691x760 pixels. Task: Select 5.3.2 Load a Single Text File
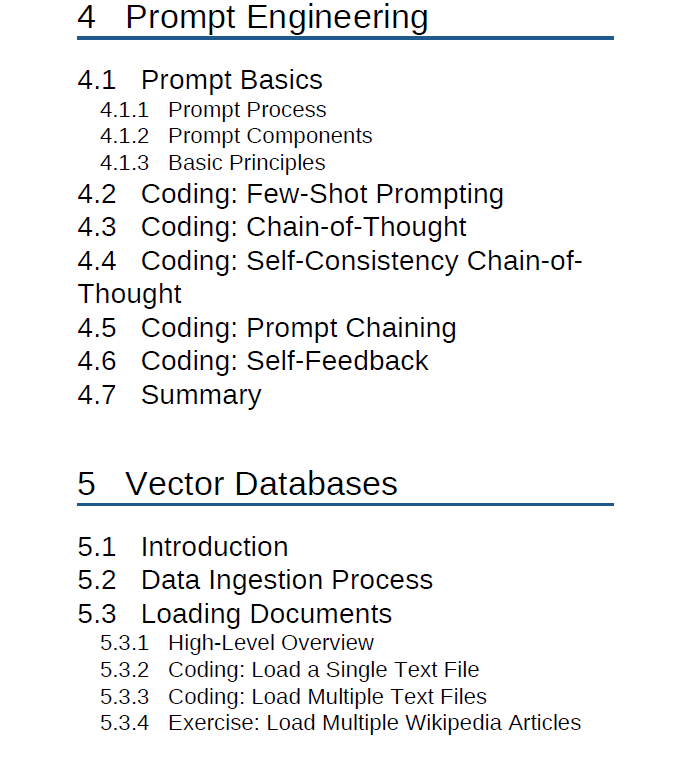290,670
